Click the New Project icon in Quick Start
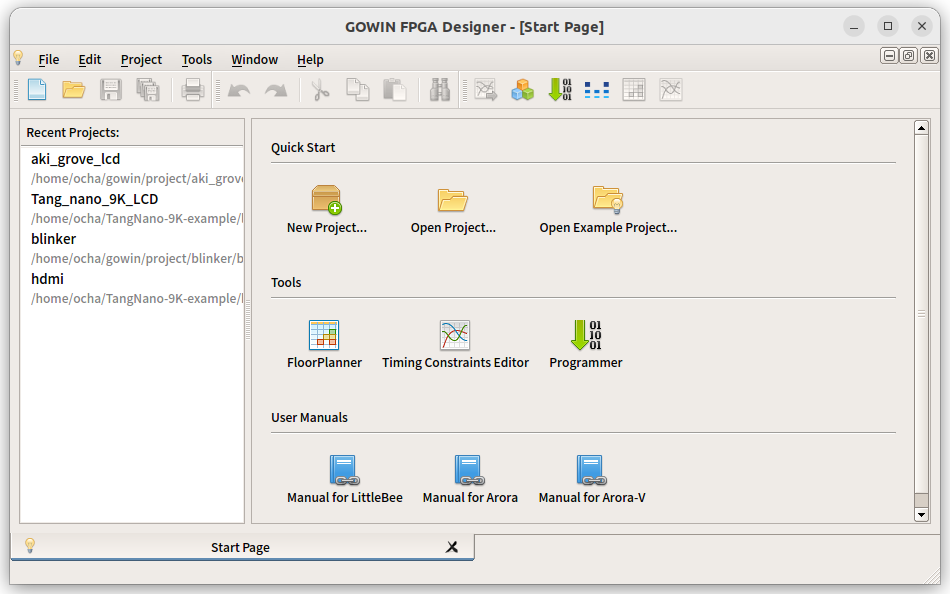This screenshot has width=950, height=594. (327, 200)
